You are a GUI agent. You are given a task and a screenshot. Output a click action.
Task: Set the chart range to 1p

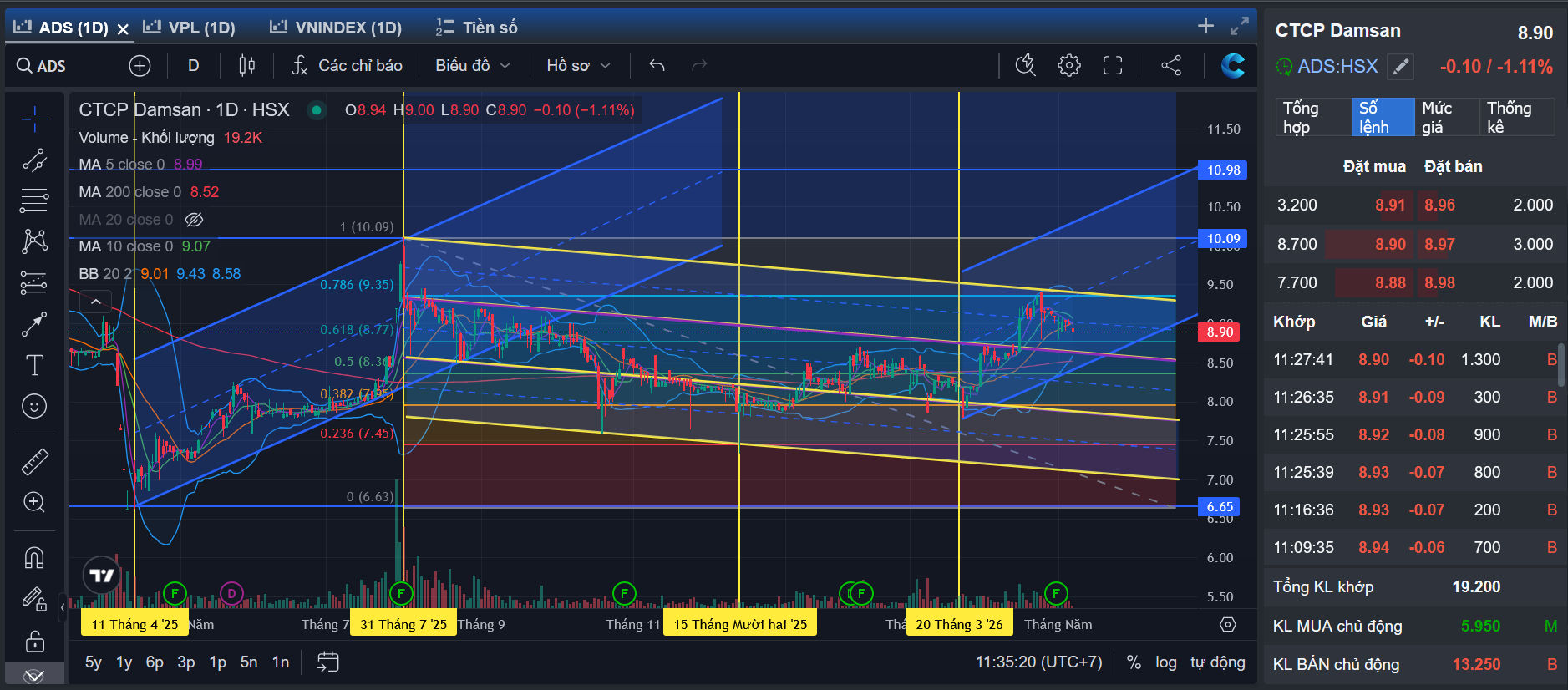218,662
